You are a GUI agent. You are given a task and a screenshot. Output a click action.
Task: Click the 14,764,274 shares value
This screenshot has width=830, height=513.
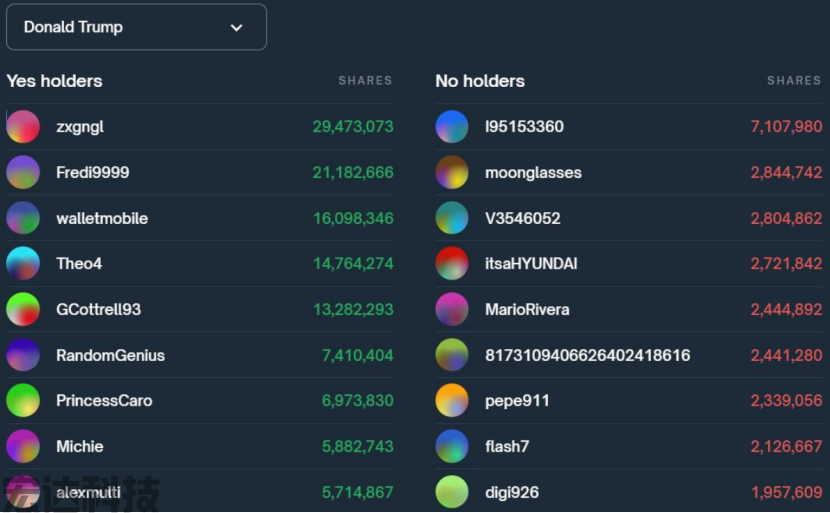pos(353,264)
